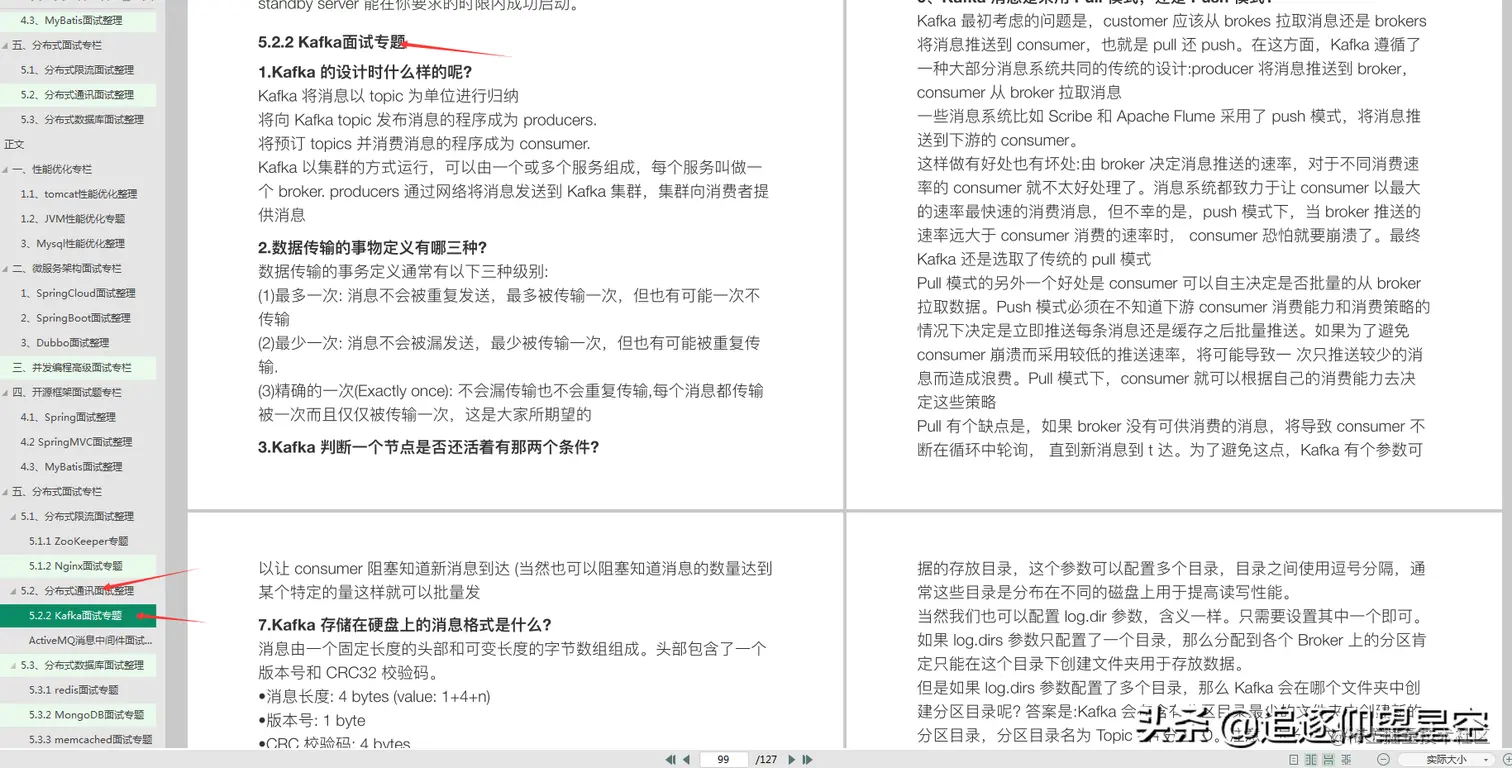Toggle the highlighted 5.2.2 Kafka面试专题 bookmark
This screenshot has height=768, width=1512.
click(x=75, y=614)
